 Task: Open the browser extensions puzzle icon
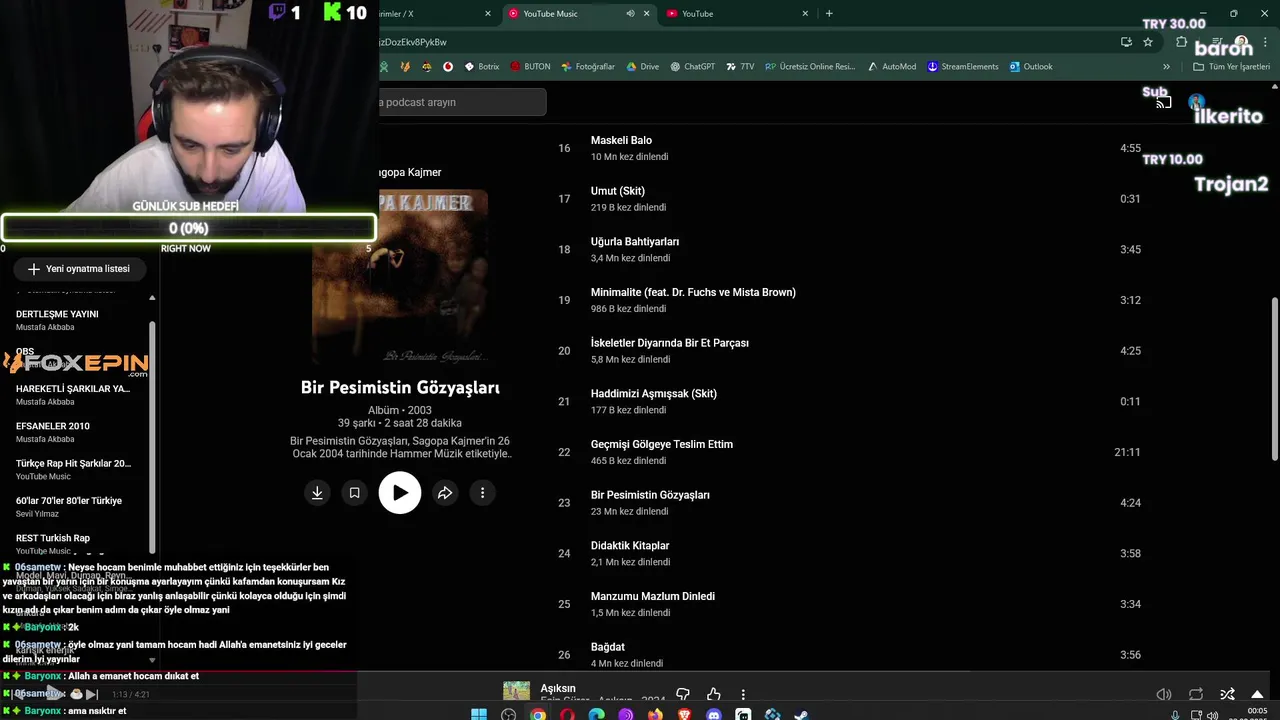pos(1181,42)
